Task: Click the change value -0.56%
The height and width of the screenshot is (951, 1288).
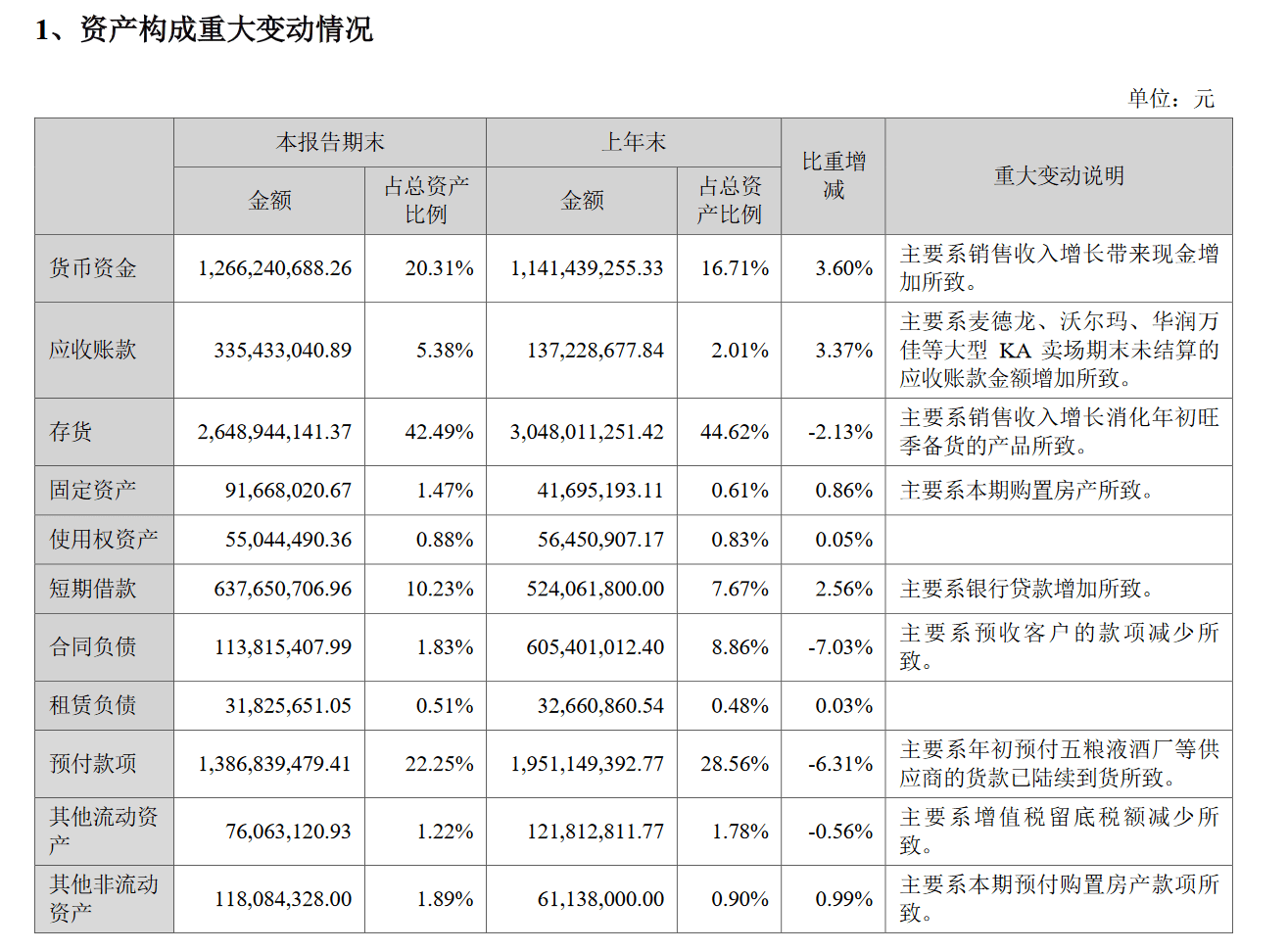Action: (840, 832)
